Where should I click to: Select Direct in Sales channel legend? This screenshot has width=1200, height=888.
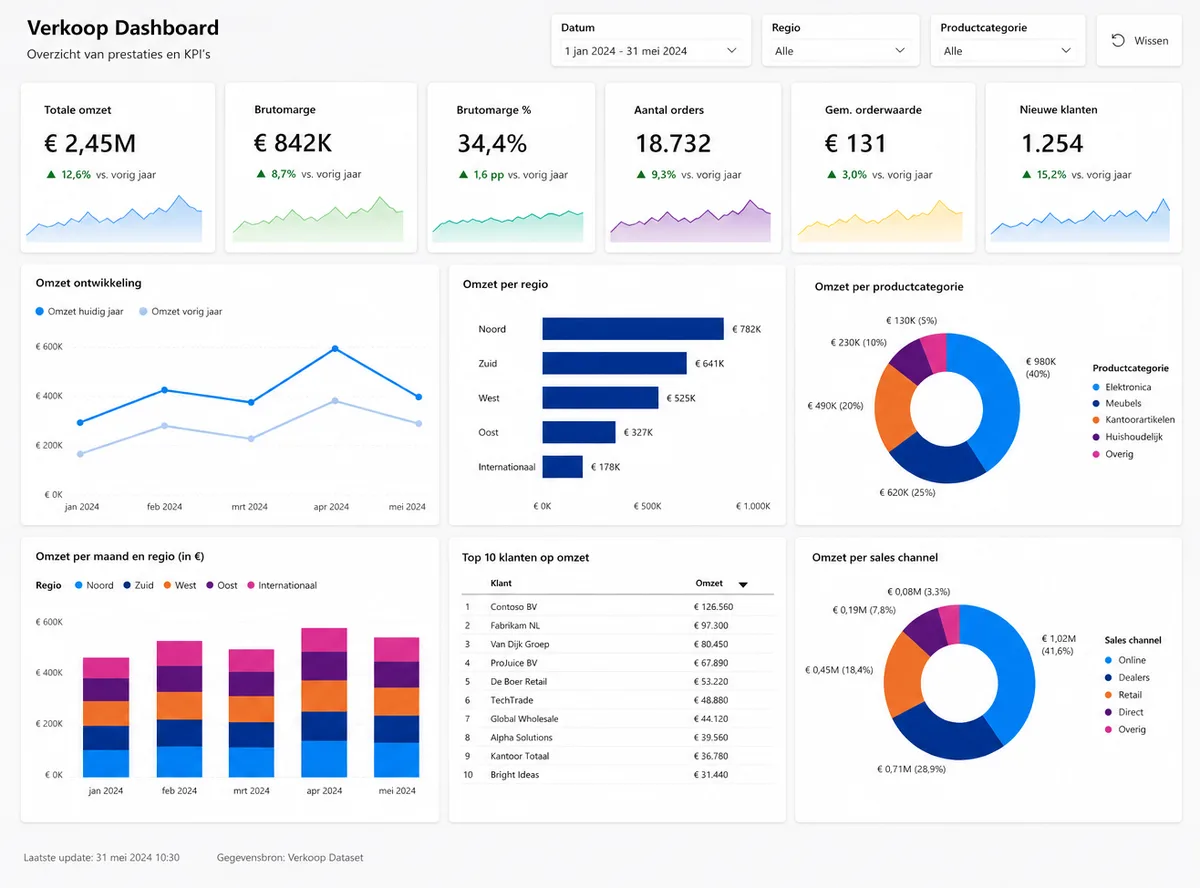(x=1124, y=712)
